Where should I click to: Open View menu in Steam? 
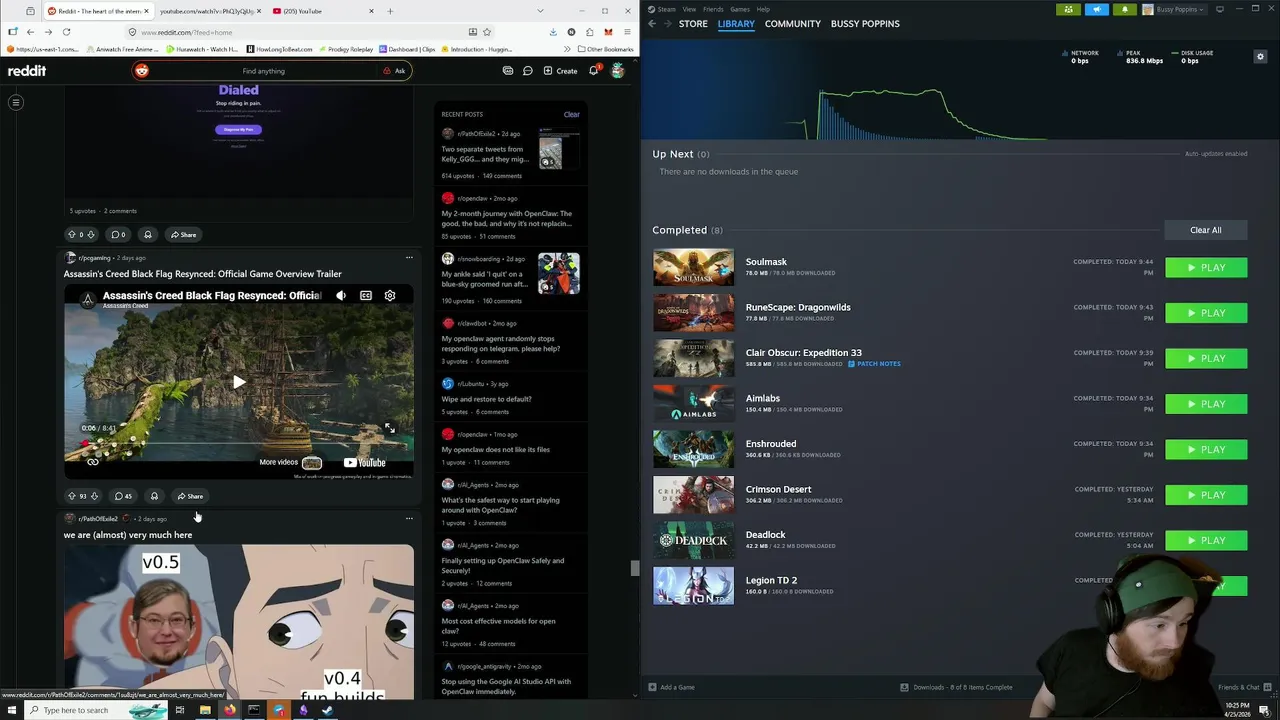click(689, 9)
